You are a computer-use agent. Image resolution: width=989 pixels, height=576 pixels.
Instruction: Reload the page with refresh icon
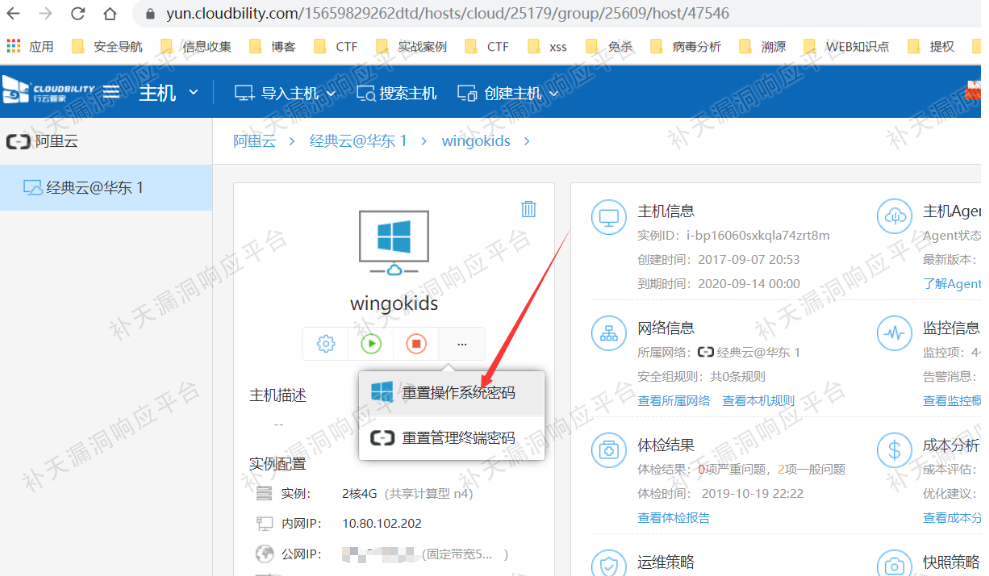pos(78,13)
